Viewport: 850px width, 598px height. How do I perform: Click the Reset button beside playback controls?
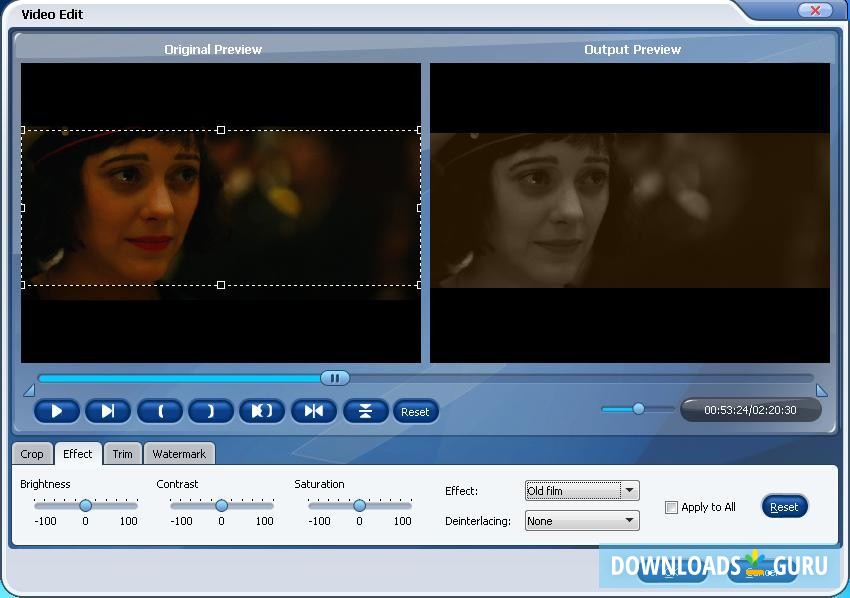click(416, 411)
